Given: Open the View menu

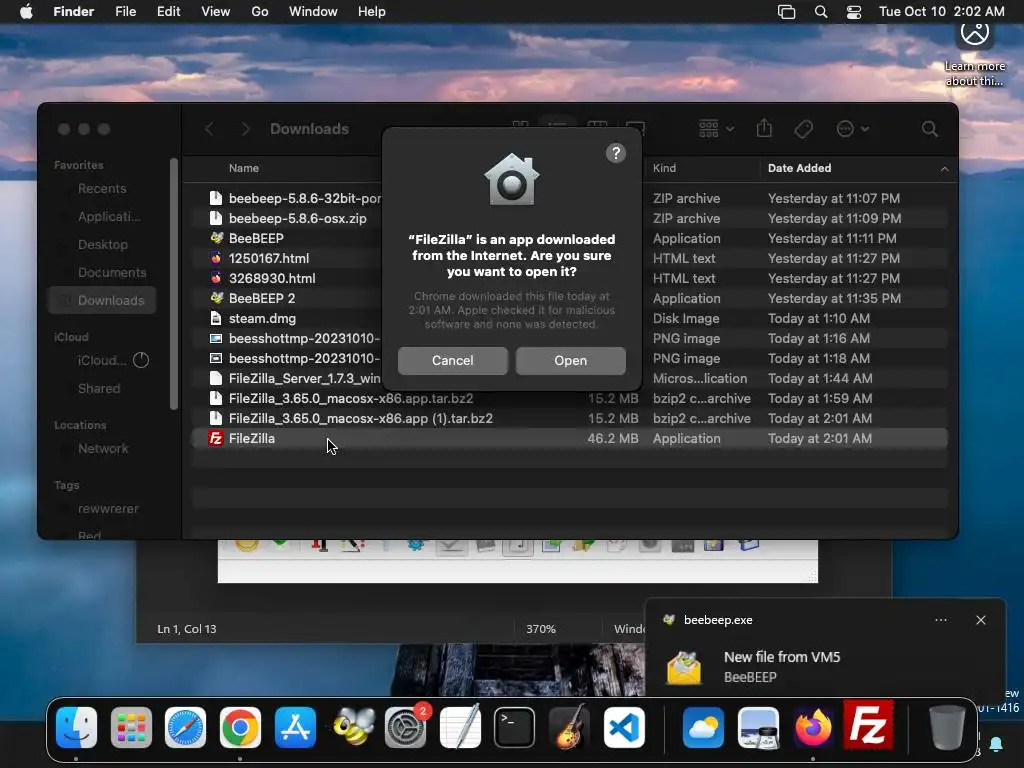Looking at the screenshot, I should coord(216,12).
